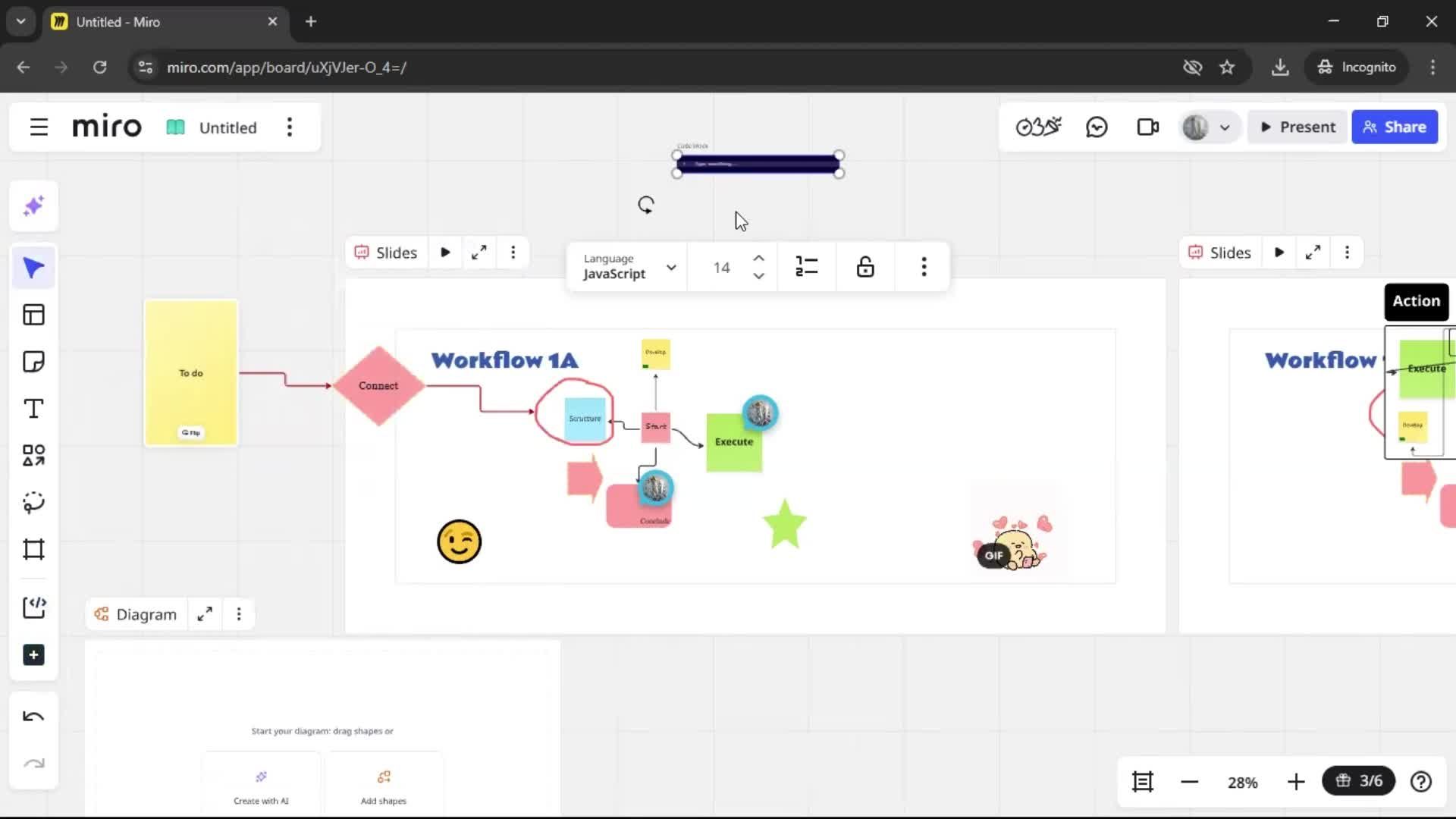The width and height of the screenshot is (1456, 819).
Task: Bookmark this page with star icon
Action: 1227,67
